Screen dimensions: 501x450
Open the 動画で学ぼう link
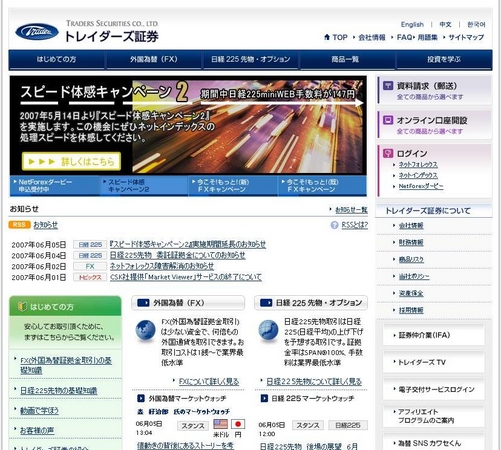coord(39,410)
